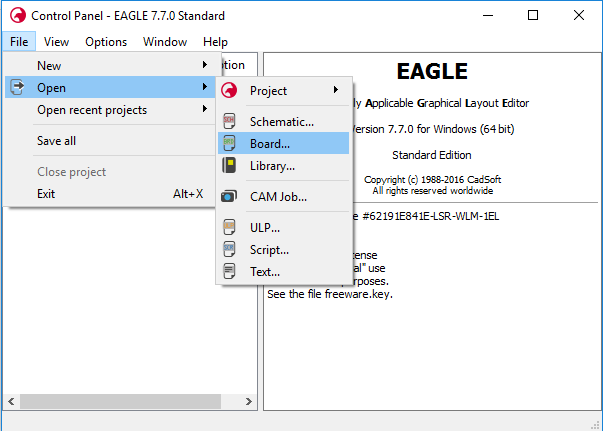This screenshot has height=431, width=603.
Task: Expand the Project submenu arrow
Action: pyautogui.click(x=335, y=91)
